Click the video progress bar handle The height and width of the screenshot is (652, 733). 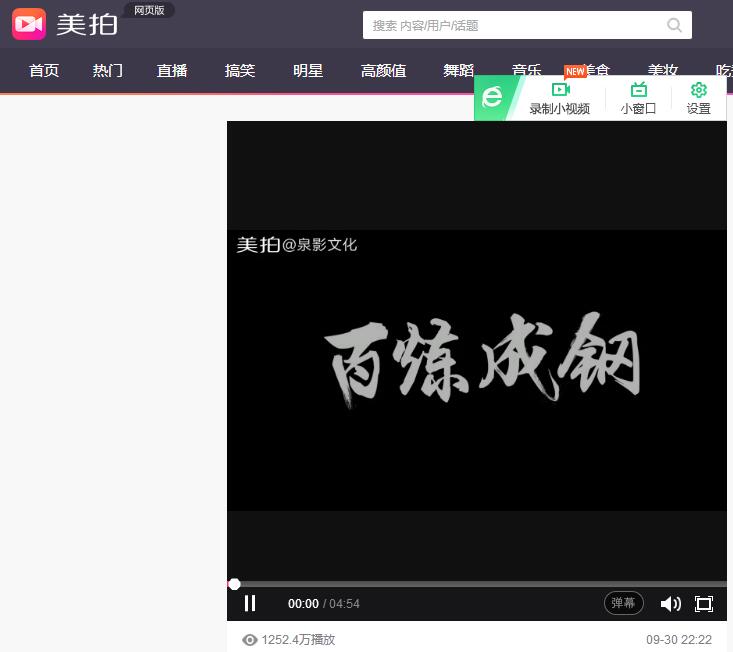[x=234, y=584]
